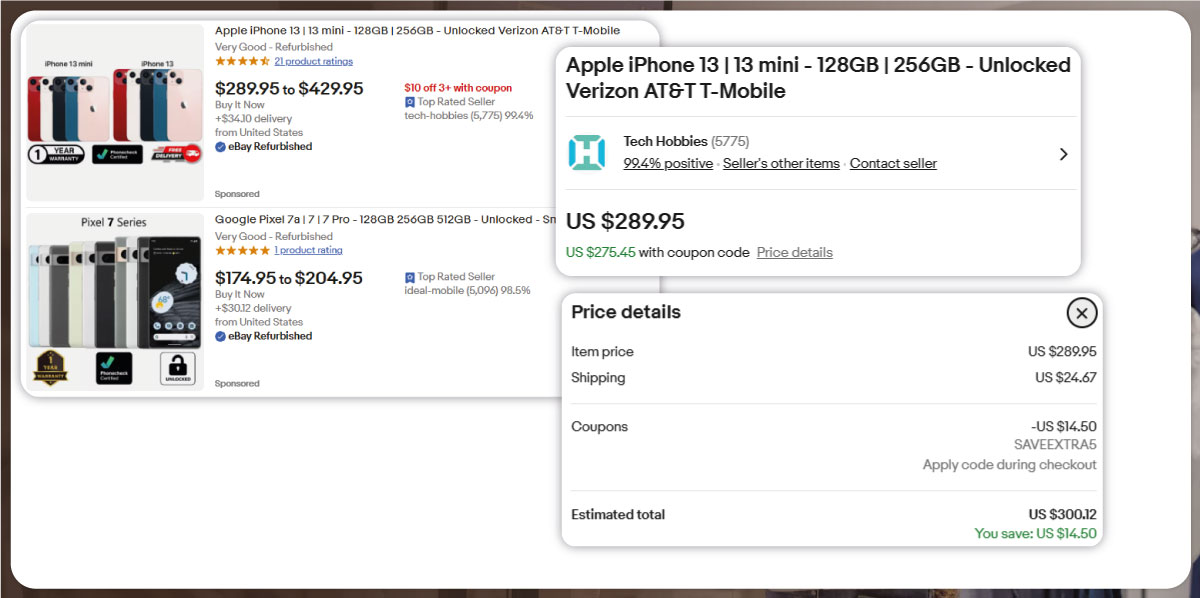This screenshot has width=1200, height=598.
Task: Open the 21 product ratings link
Action: [313, 61]
